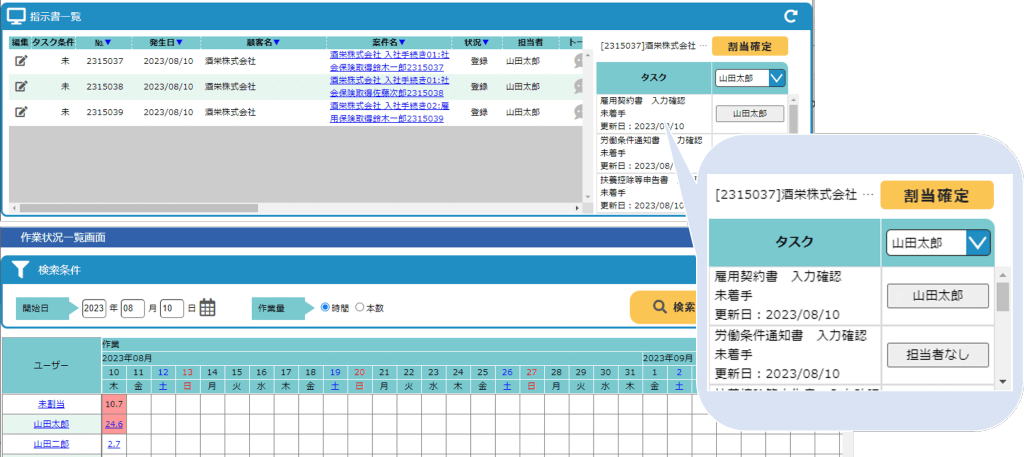Select the 本数 radio button
Viewport: 1024px width, 457px height.
tap(360, 308)
